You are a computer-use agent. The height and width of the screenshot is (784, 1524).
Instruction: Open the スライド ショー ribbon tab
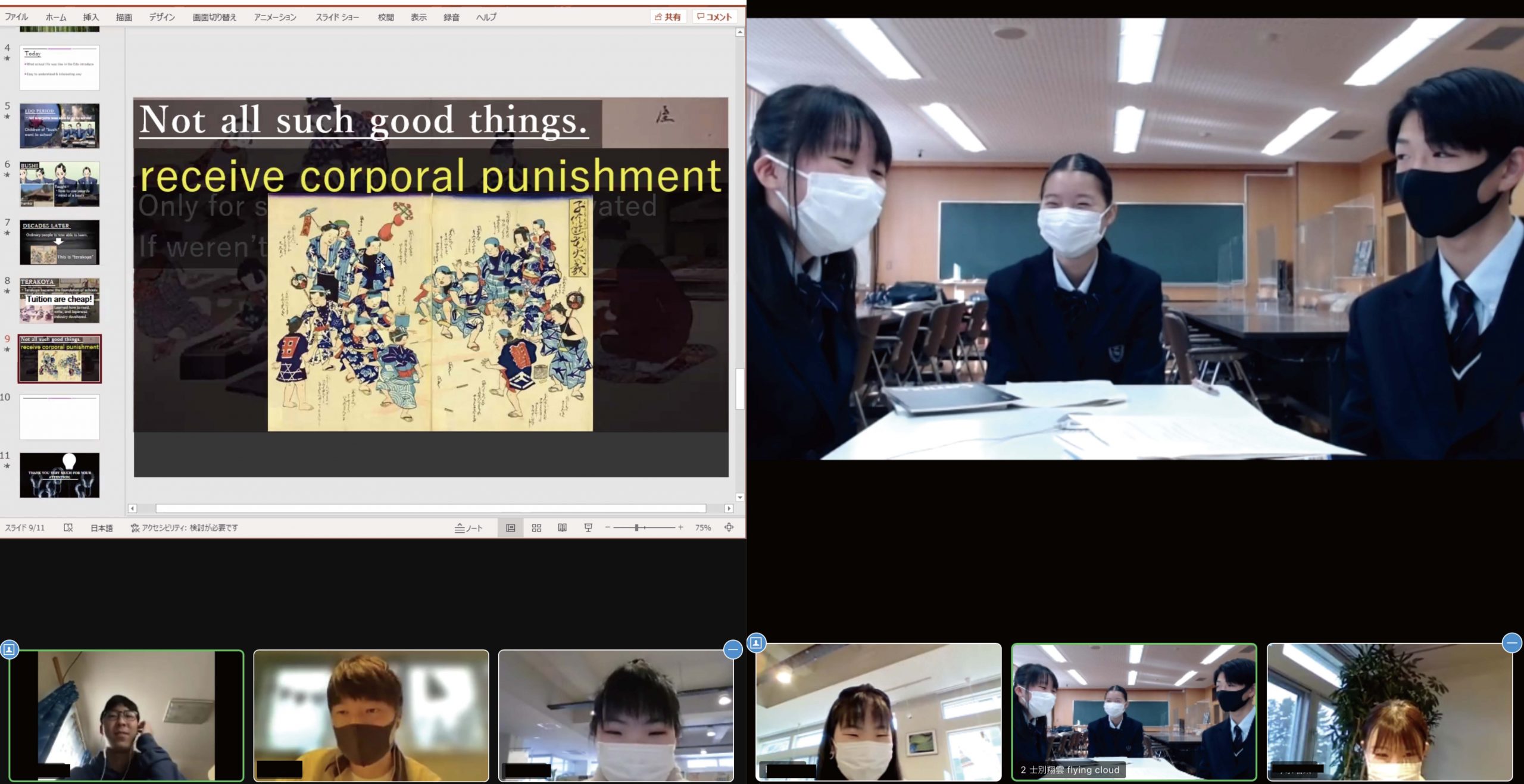[x=337, y=17]
